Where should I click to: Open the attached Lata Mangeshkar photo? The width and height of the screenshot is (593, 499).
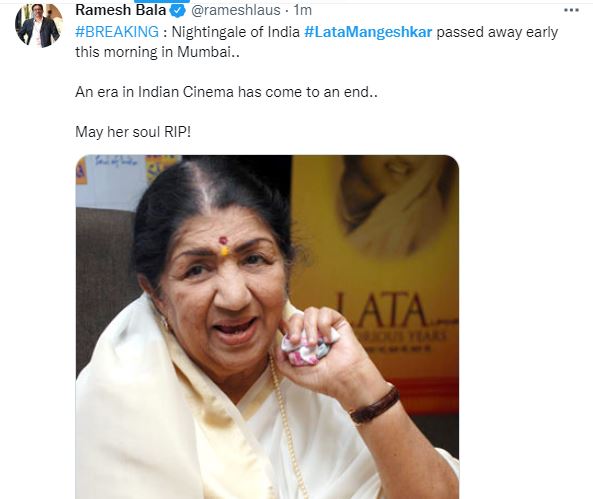267,327
